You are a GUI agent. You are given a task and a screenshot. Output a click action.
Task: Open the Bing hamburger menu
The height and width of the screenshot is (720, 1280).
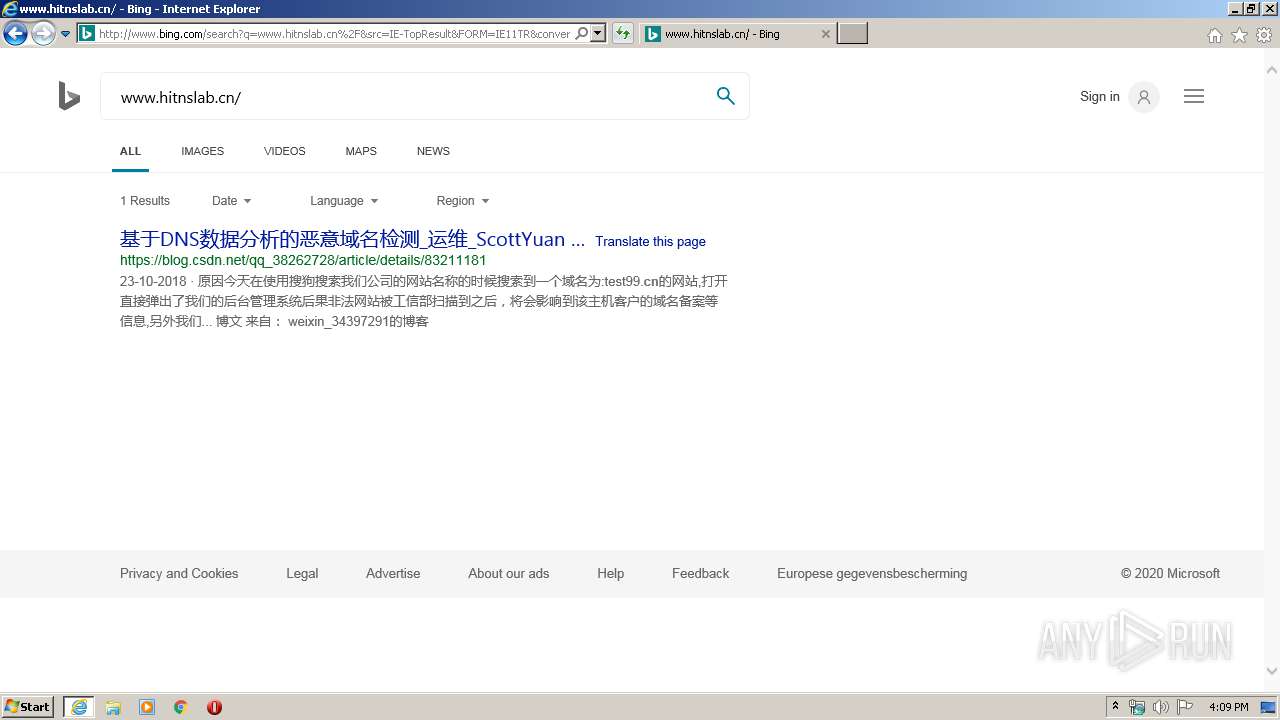tap(1194, 96)
